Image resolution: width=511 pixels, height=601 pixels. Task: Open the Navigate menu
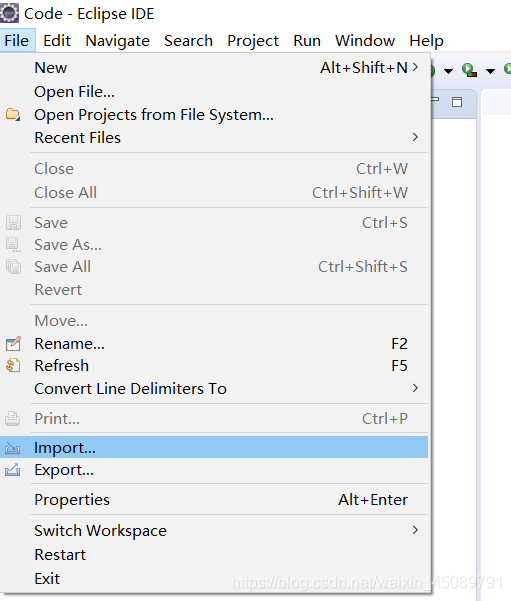(x=117, y=40)
